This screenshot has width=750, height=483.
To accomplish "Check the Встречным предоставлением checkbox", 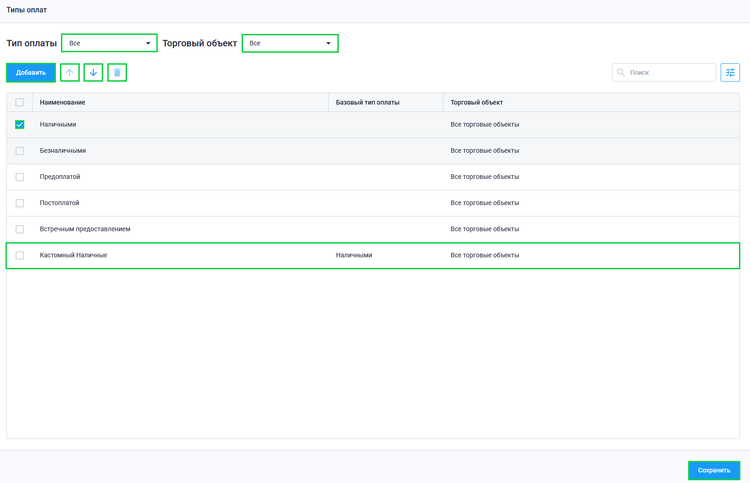I will [19, 229].
